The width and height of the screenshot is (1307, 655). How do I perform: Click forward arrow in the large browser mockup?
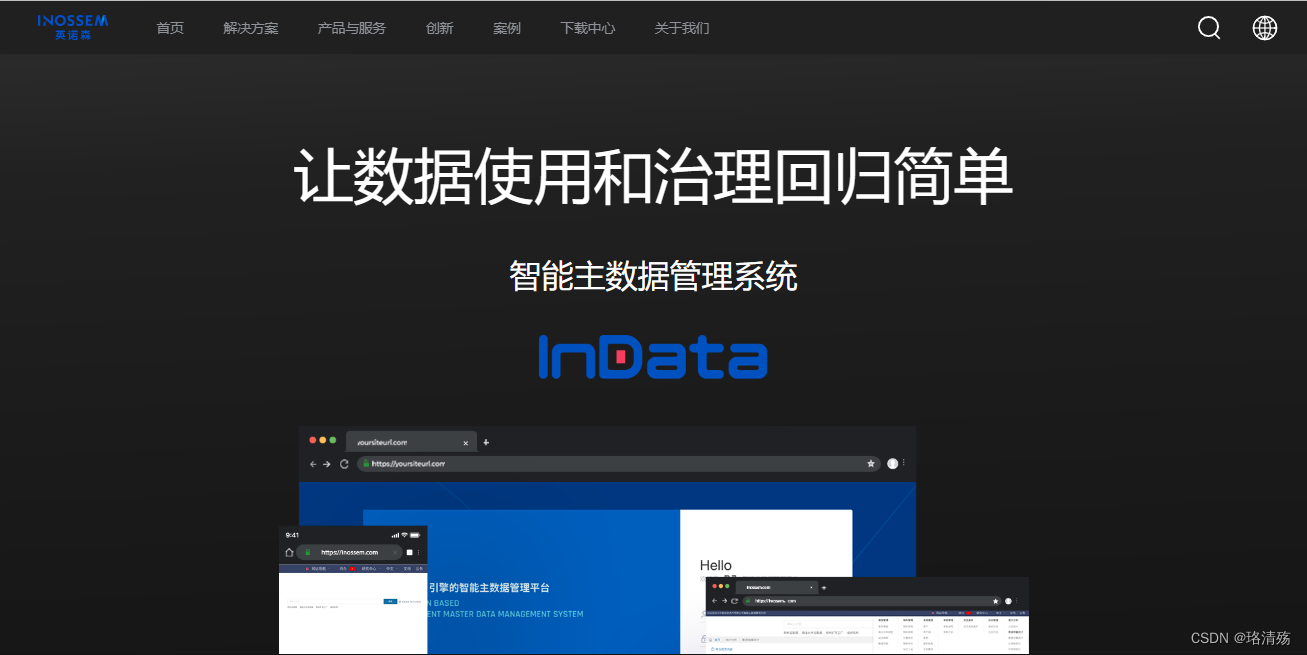(x=327, y=464)
